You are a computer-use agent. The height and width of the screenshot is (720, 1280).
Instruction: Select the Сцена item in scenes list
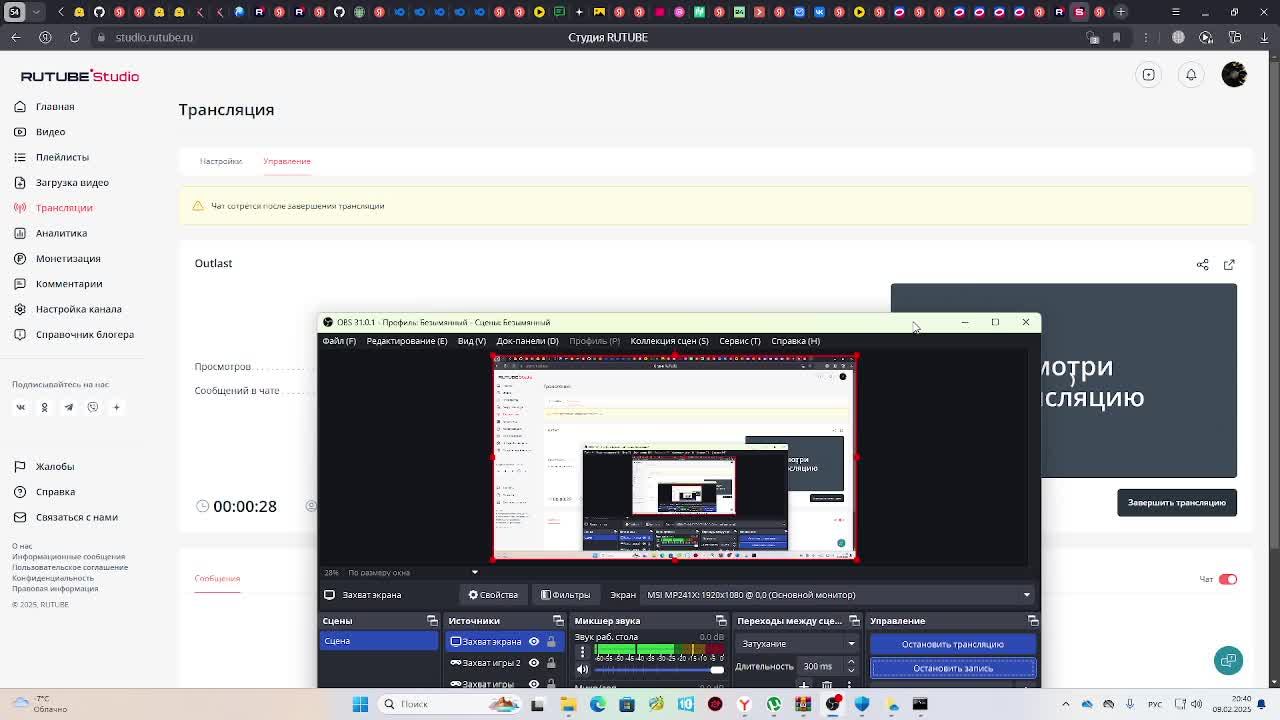point(379,641)
